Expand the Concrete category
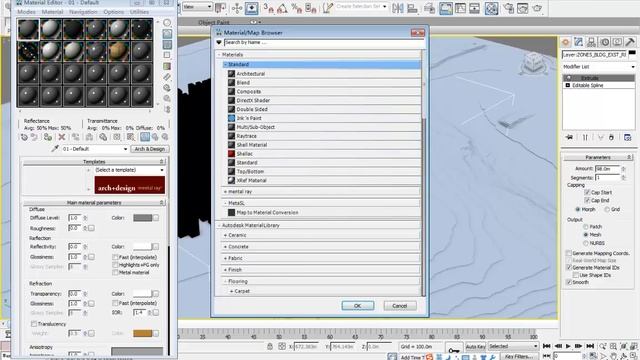Viewport: 640px width, 360px height. pyautogui.click(x=225, y=247)
